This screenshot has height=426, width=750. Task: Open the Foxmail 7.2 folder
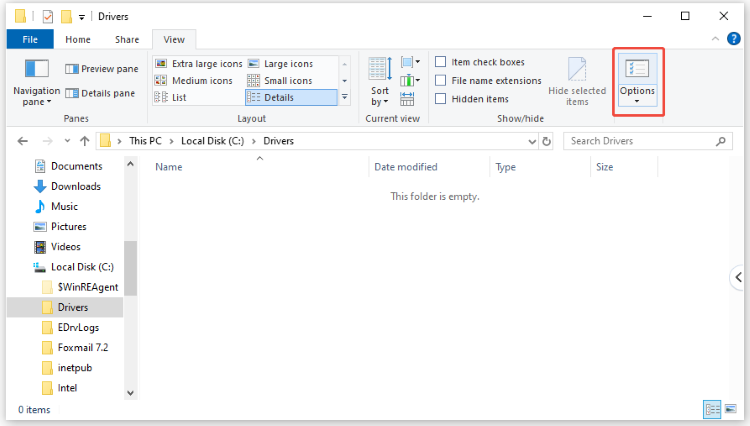75,348
